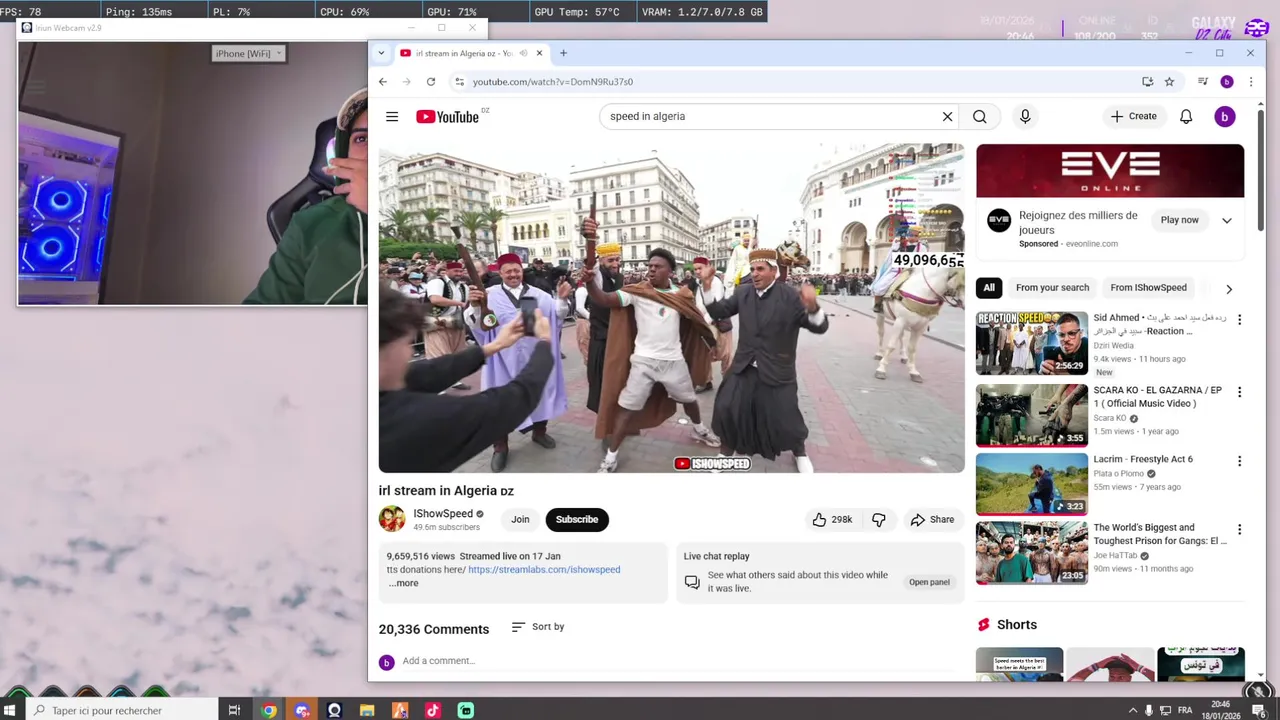Subscribe to IShowSpeed
This screenshot has height=720, width=1280.
[x=577, y=520]
